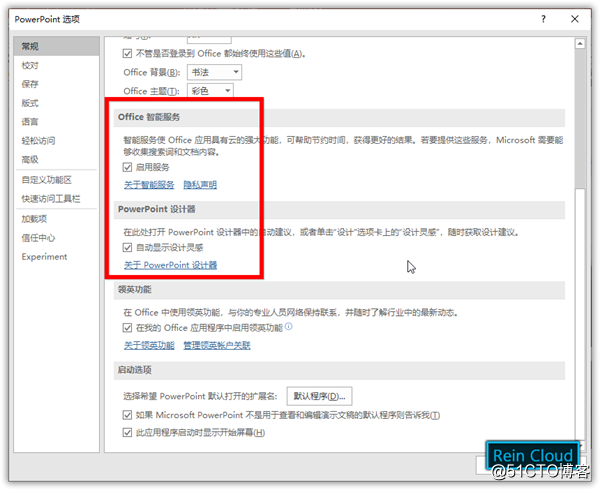This screenshot has width=600, height=490.
Task: Close the PowerPoint 选项 dialog
Action: click(575, 19)
